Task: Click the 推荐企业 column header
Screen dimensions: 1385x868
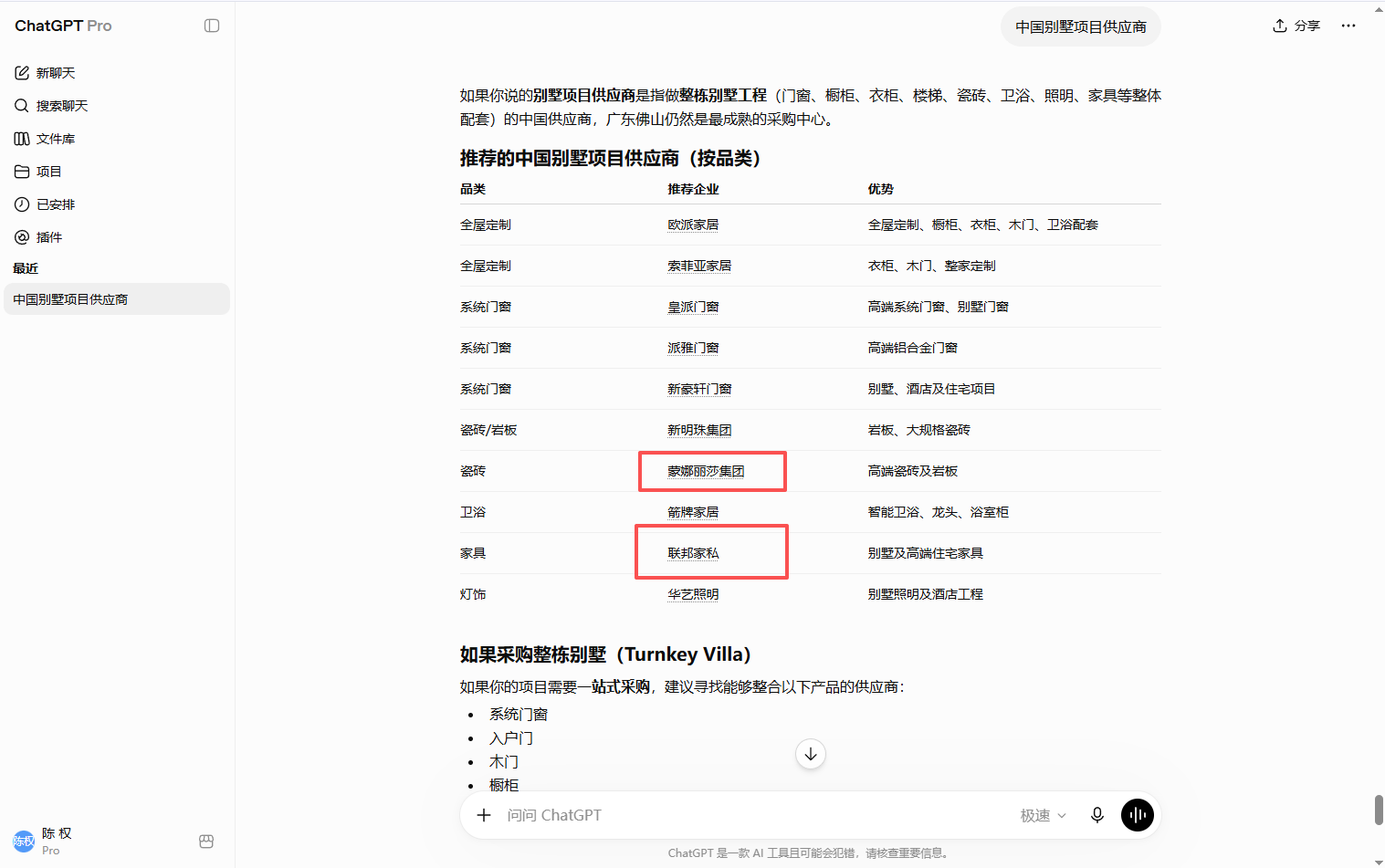Action: pyautogui.click(x=693, y=189)
